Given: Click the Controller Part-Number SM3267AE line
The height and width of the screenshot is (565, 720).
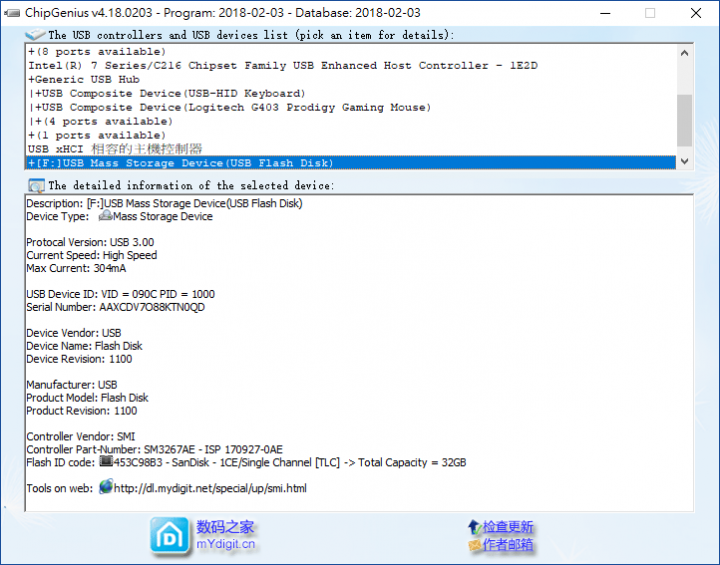Looking at the screenshot, I should (x=154, y=449).
